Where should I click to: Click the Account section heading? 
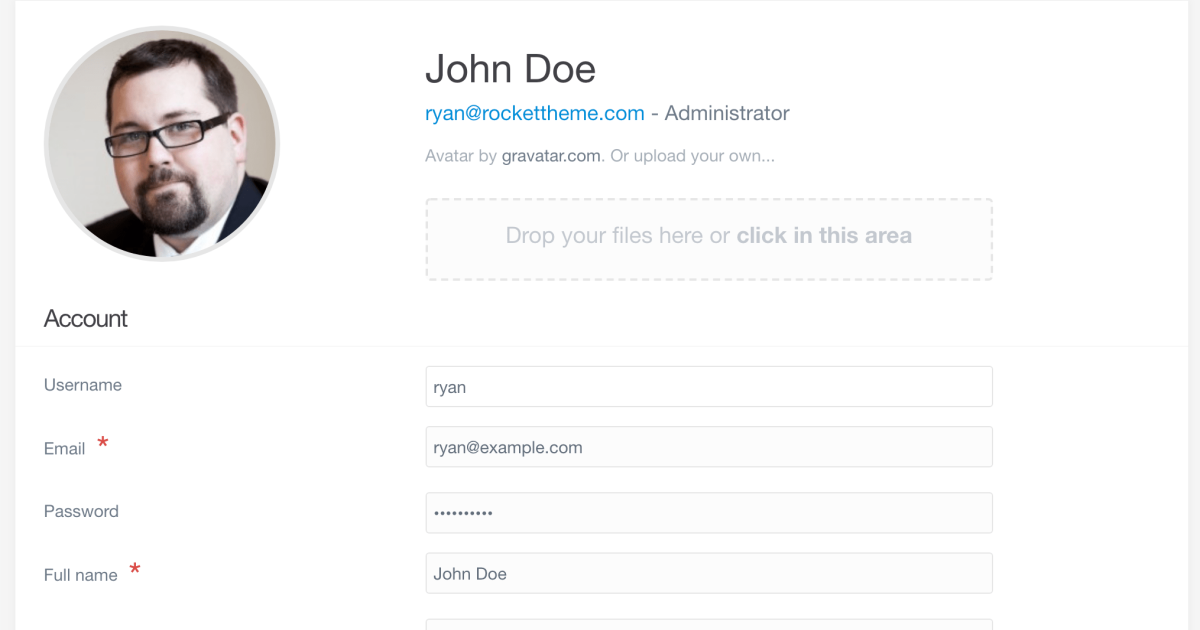[x=86, y=319]
